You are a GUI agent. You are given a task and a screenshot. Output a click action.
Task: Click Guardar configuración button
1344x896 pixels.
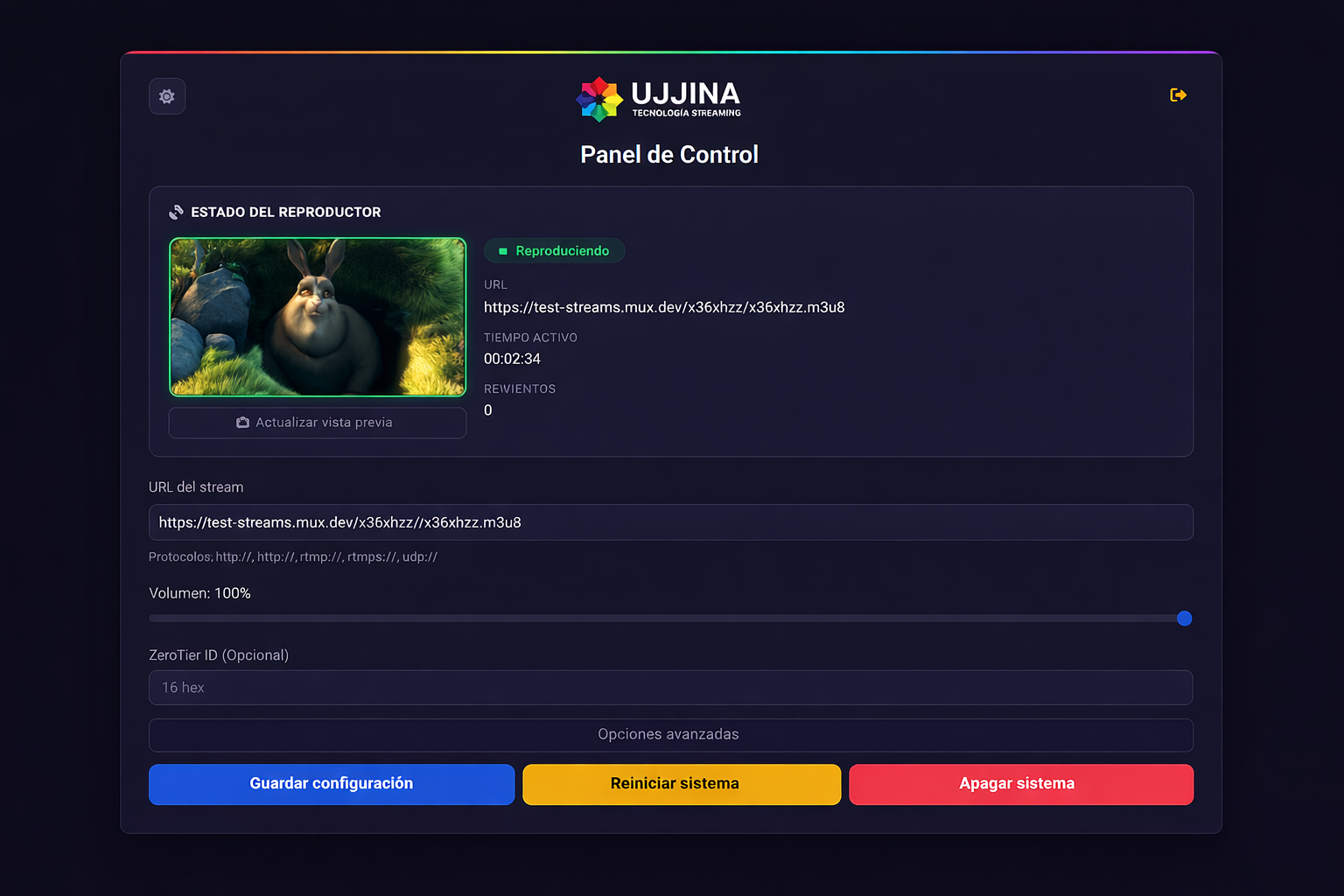click(332, 784)
